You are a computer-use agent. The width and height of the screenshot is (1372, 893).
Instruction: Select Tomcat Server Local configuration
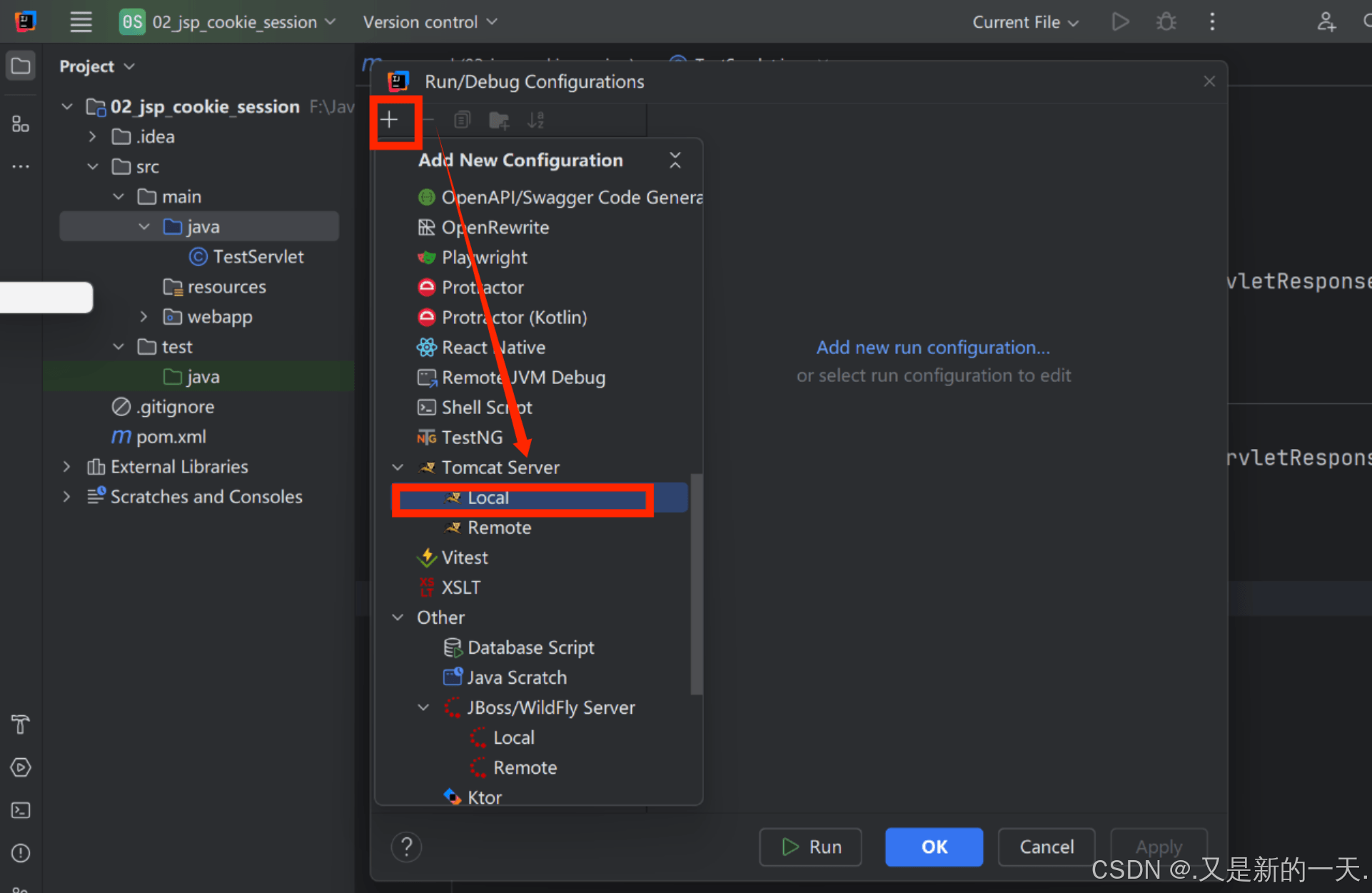[x=488, y=498]
